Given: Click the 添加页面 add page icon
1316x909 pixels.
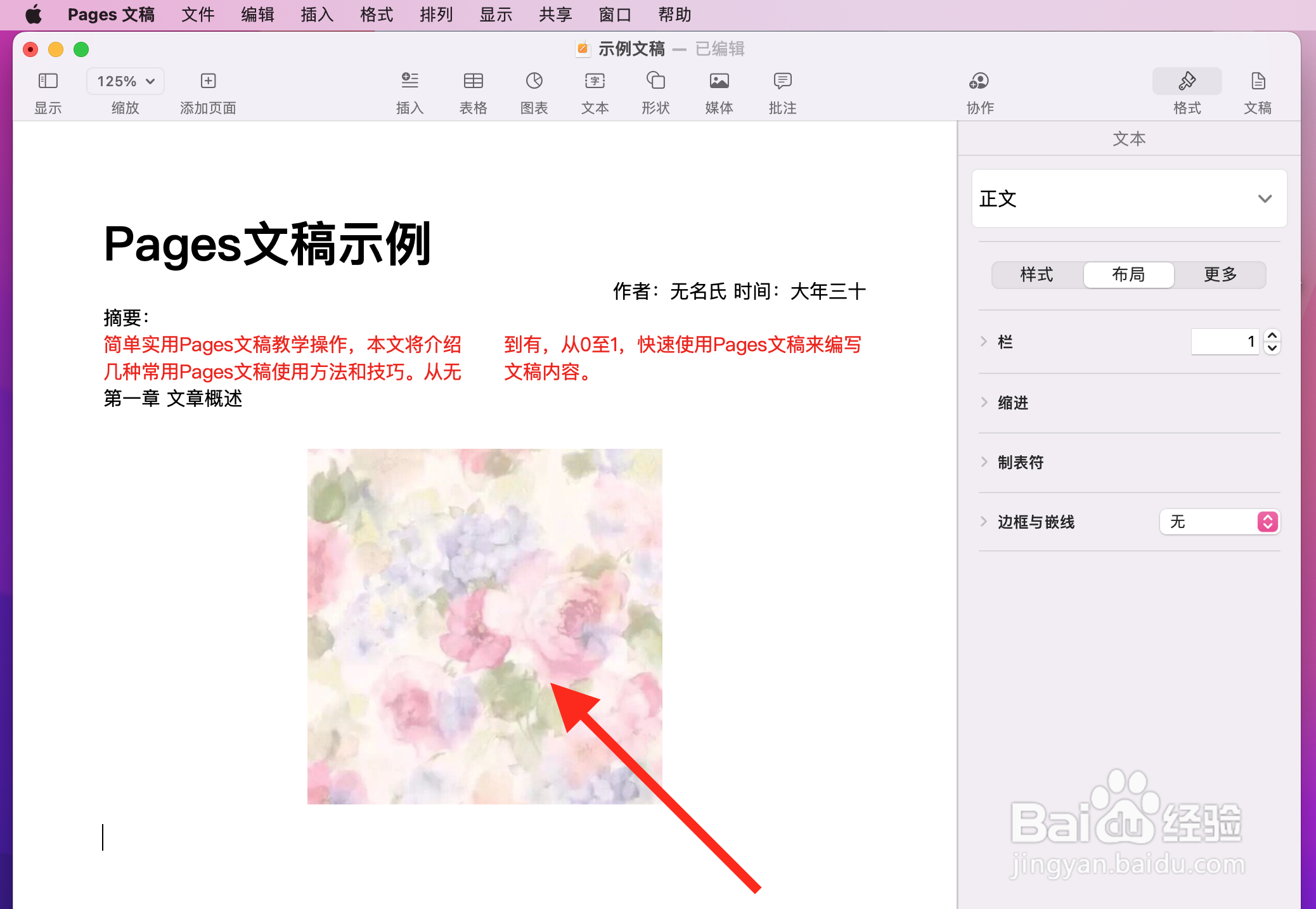Looking at the screenshot, I should 208,81.
